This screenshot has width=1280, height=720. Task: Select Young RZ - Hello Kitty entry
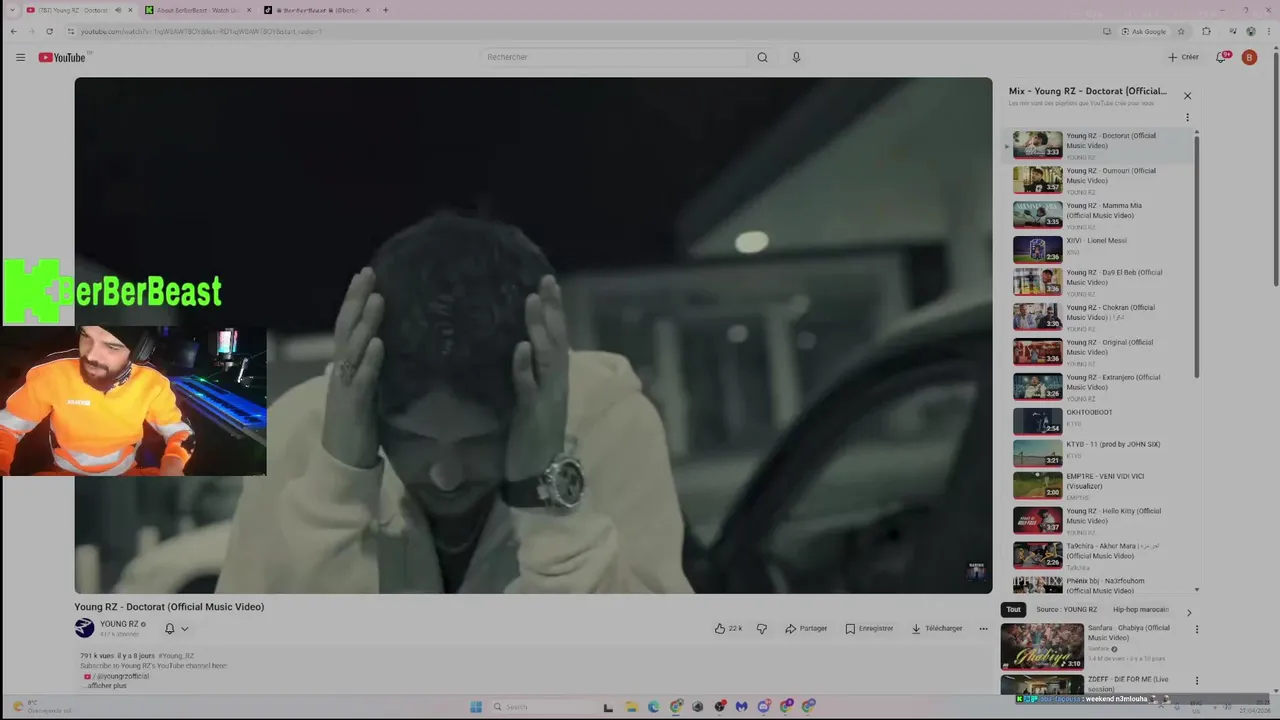click(1099, 520)
